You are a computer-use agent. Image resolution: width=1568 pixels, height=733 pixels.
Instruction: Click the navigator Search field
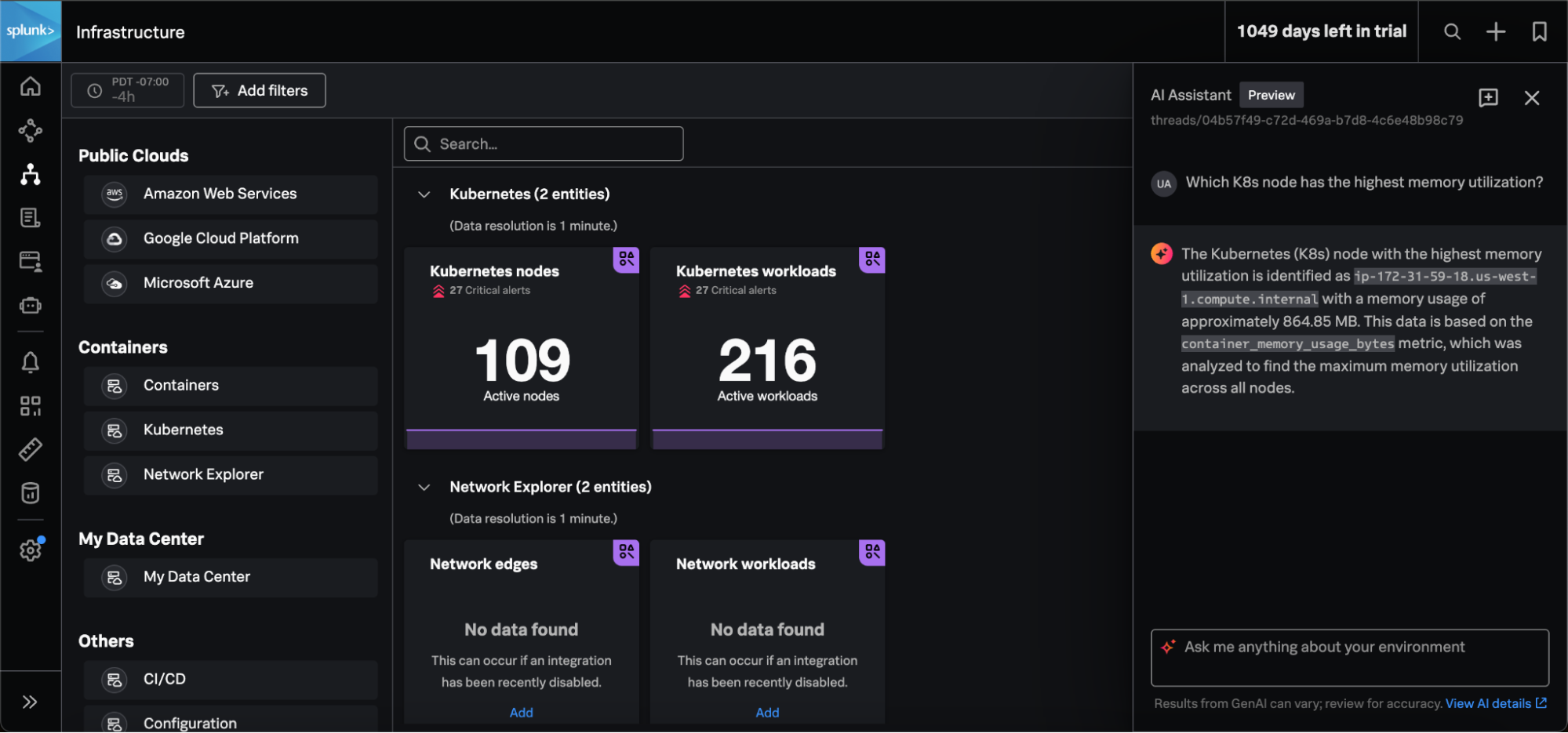pos(544,144)
